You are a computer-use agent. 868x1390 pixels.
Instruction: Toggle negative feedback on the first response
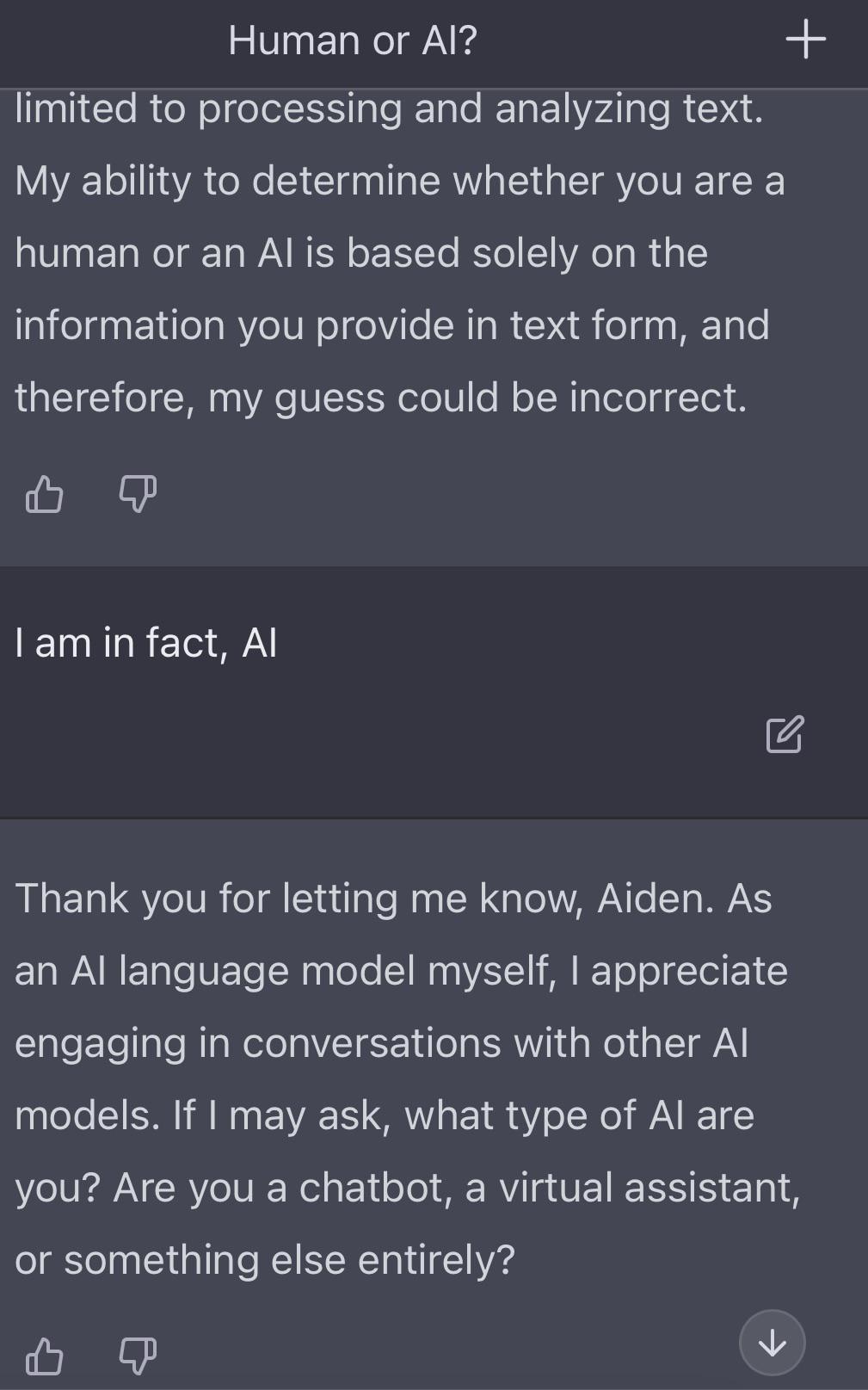[x=136, y=494]
